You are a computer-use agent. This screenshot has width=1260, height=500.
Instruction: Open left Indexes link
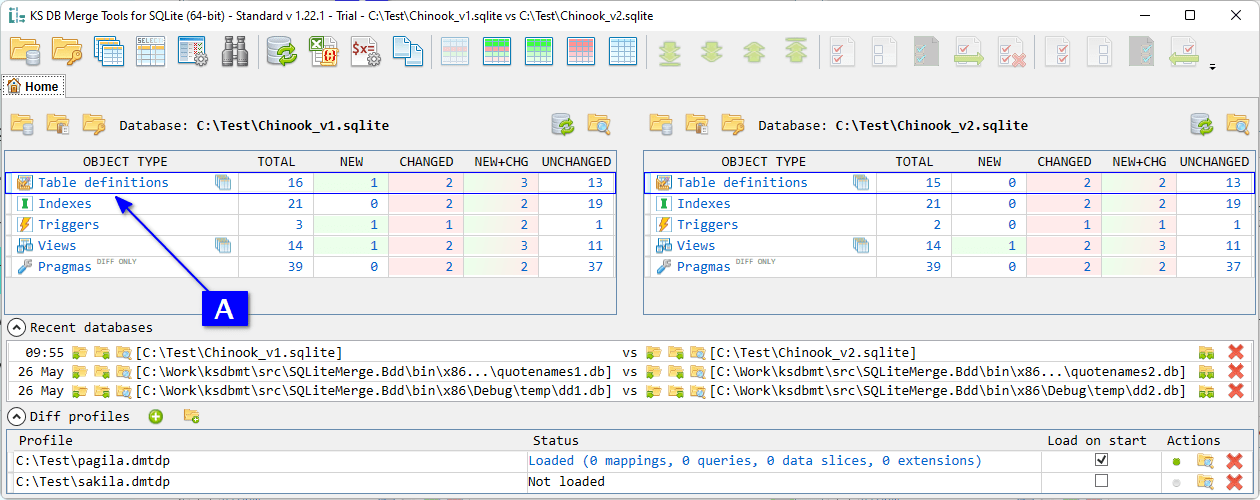click(64, 203)
